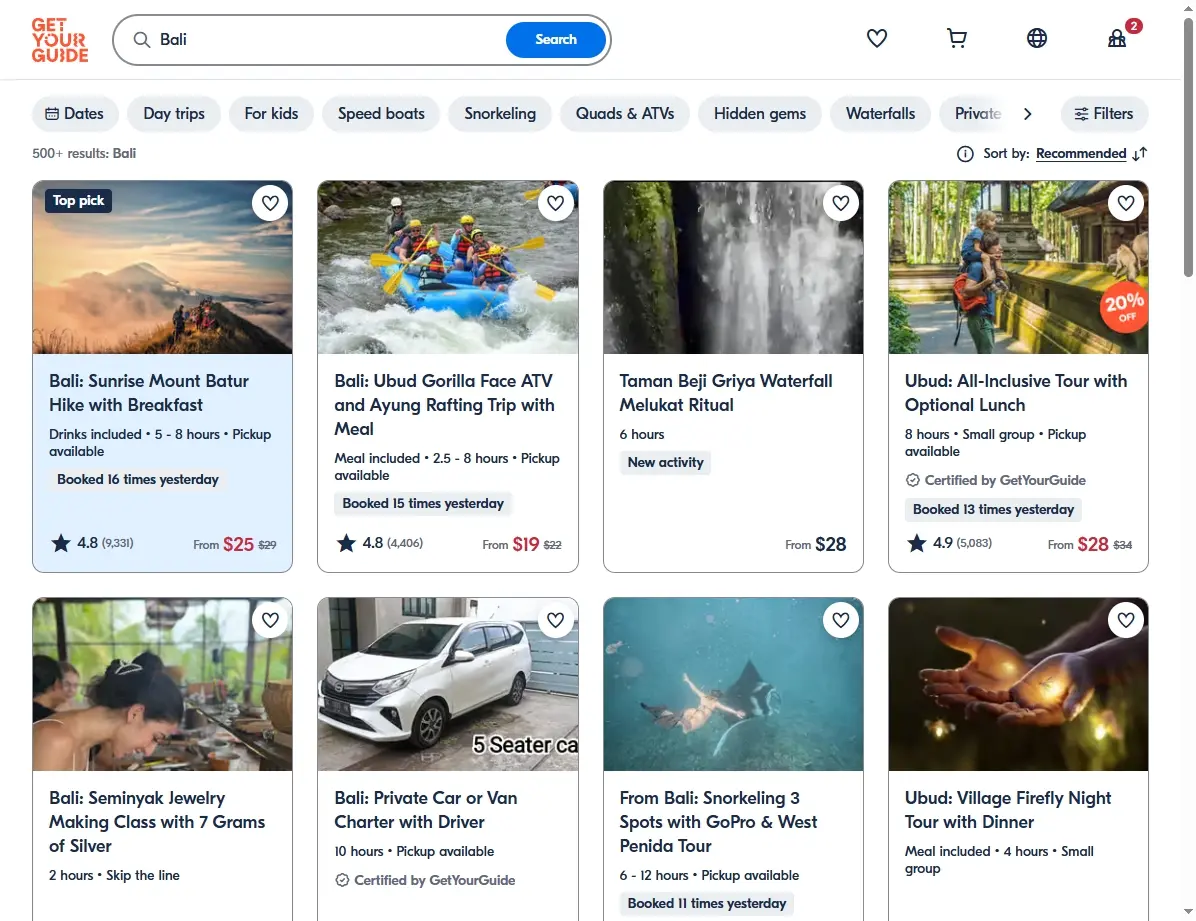
Task: Click the river rafting photo
Action: [x=448, y=267]
